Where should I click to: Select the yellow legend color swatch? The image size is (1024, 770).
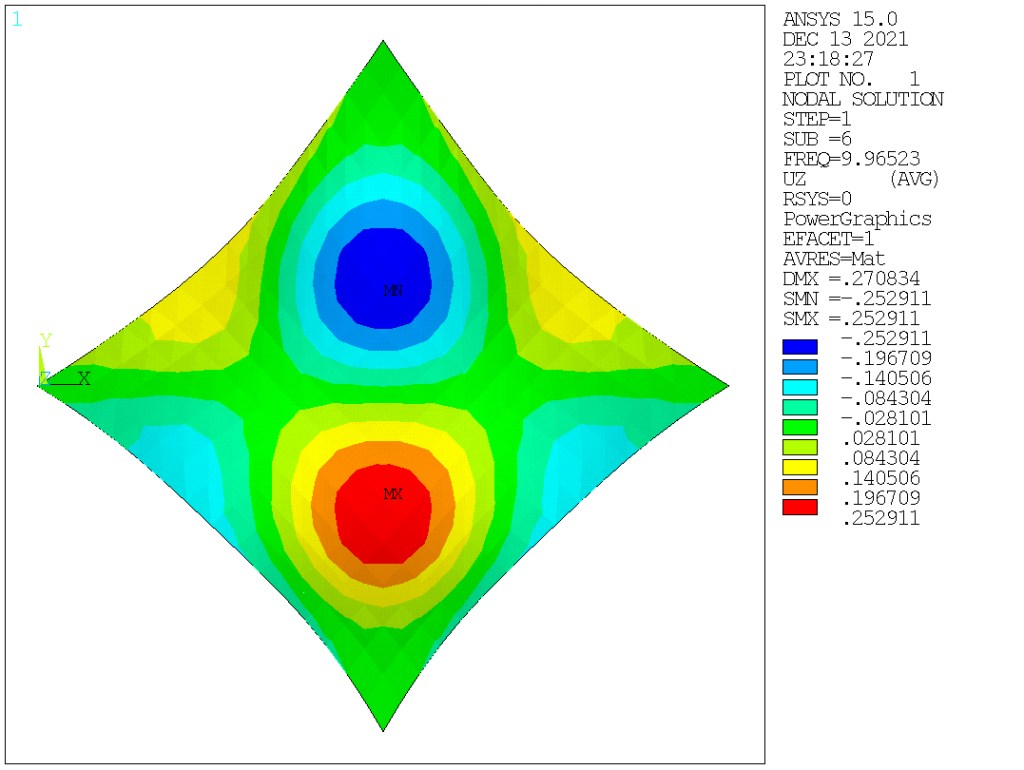tap(800, 467)
